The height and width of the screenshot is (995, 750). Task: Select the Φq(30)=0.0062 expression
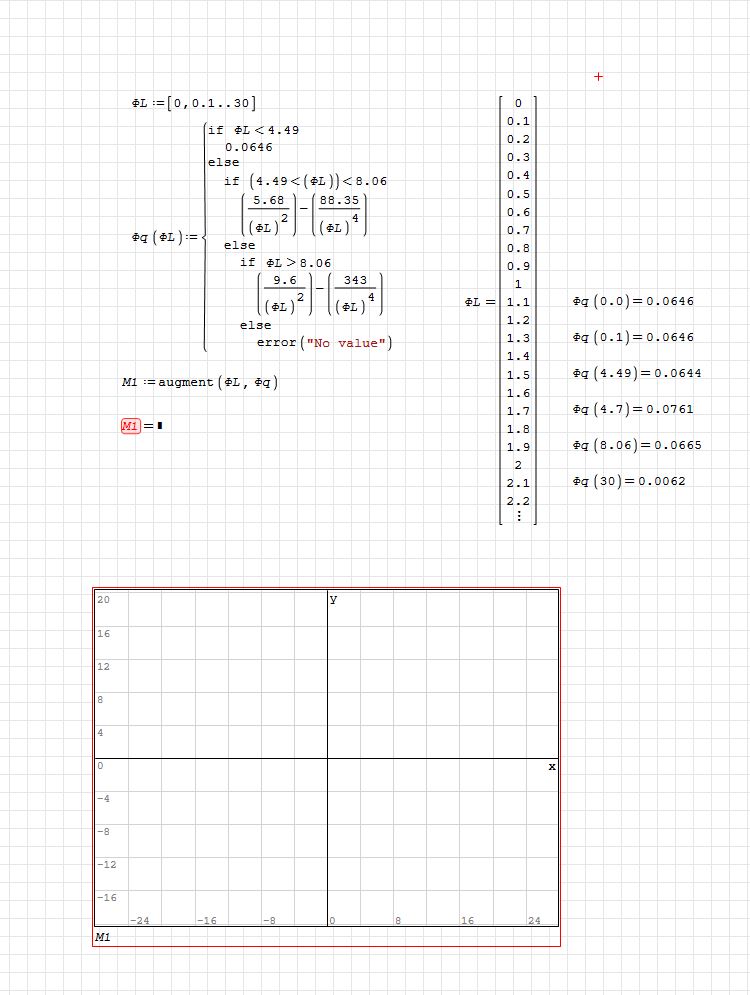[x=628, y=481]
